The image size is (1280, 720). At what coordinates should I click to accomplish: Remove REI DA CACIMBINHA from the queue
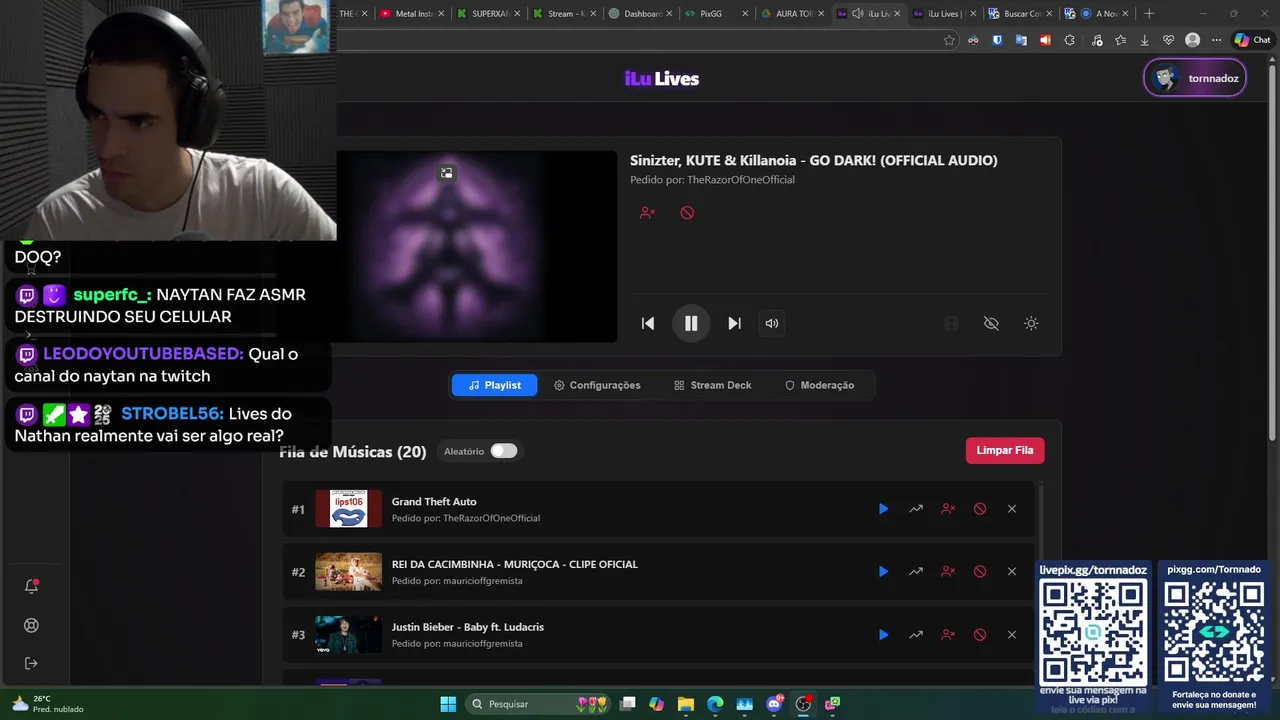click(x=1011, y=571)
